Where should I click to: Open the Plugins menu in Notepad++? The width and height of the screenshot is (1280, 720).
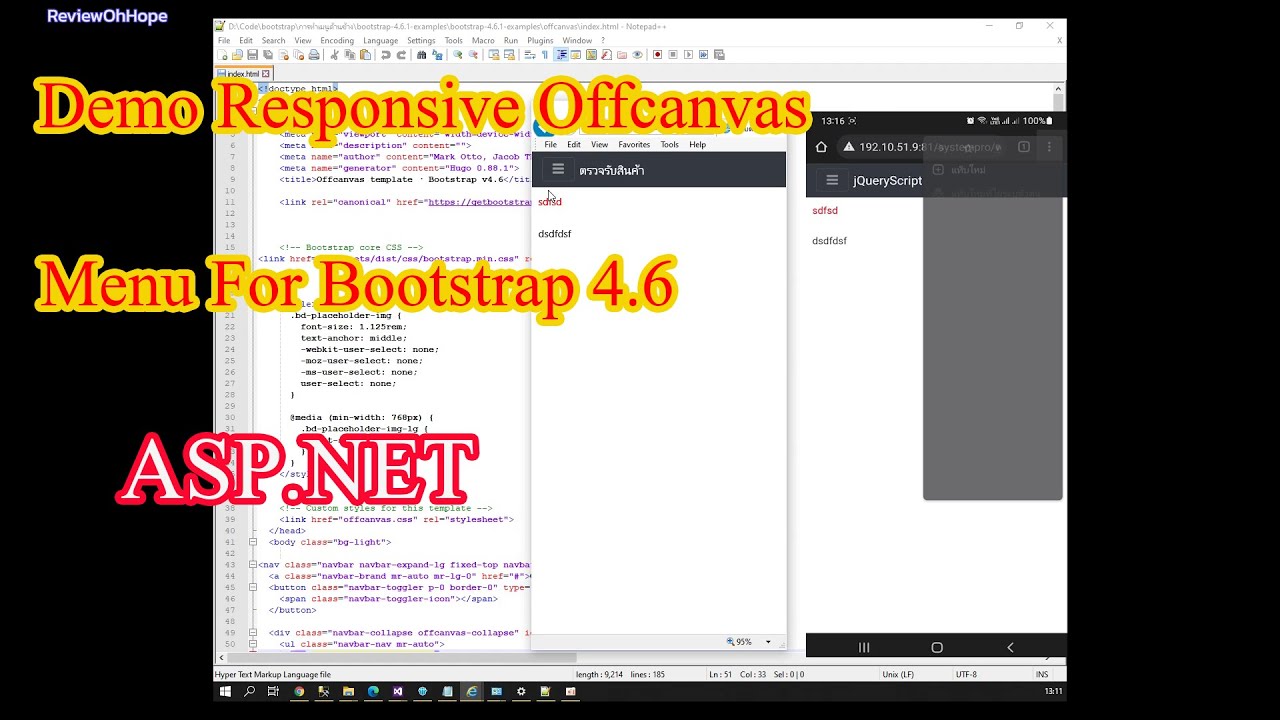point(540,41)
